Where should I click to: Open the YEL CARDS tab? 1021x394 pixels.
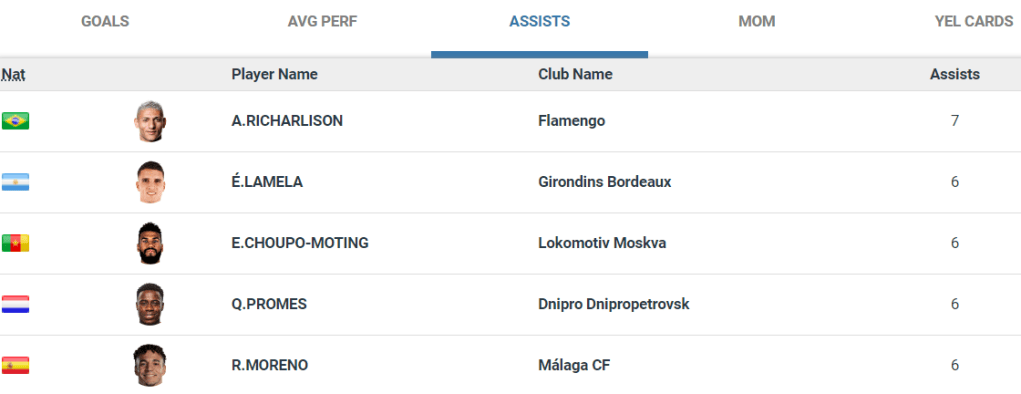974,21
